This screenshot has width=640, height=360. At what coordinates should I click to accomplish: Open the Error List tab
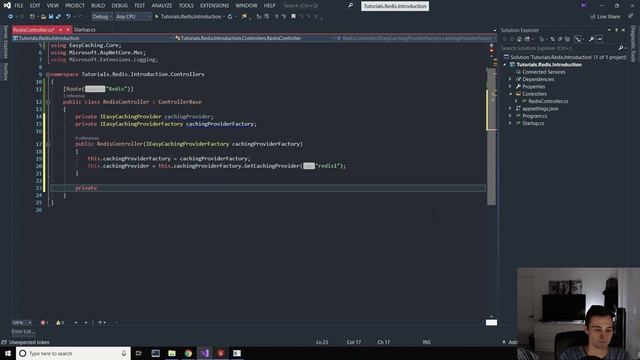coord(23,331)
